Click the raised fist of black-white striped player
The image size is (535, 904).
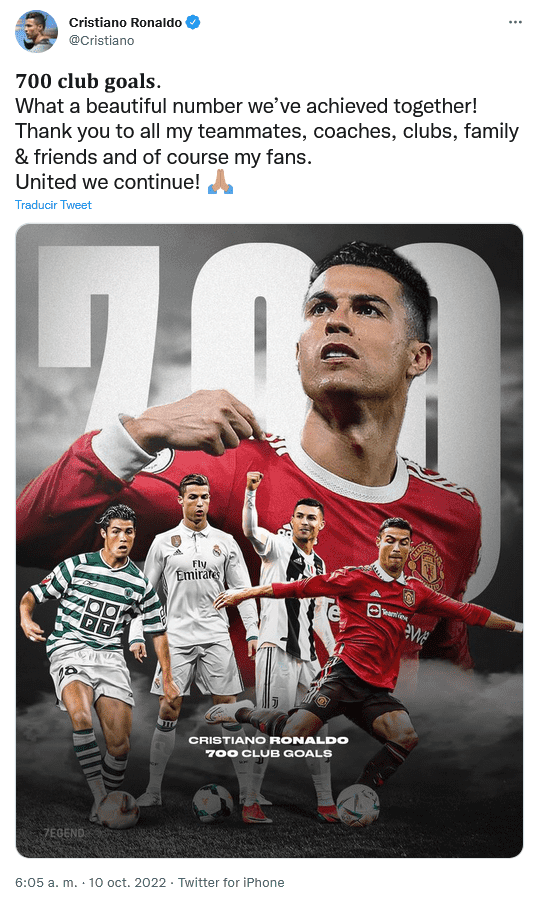pos(254,480)
